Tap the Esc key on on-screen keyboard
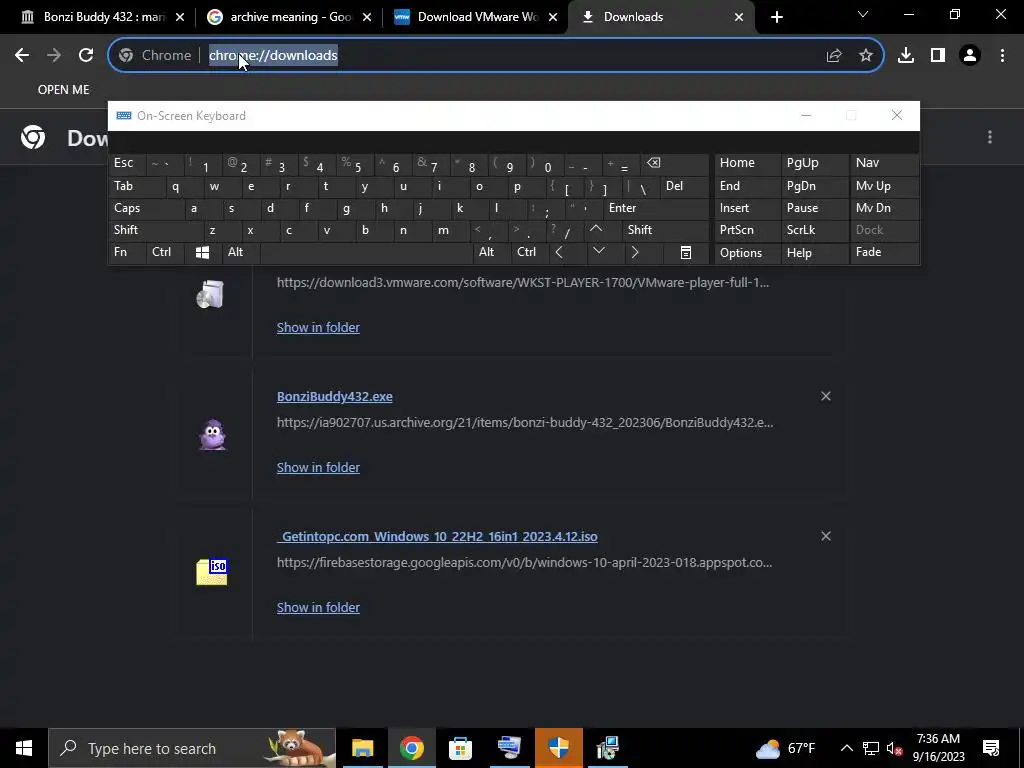The height and width of the screenshot is (768, 1024). [x=127, y=163]
